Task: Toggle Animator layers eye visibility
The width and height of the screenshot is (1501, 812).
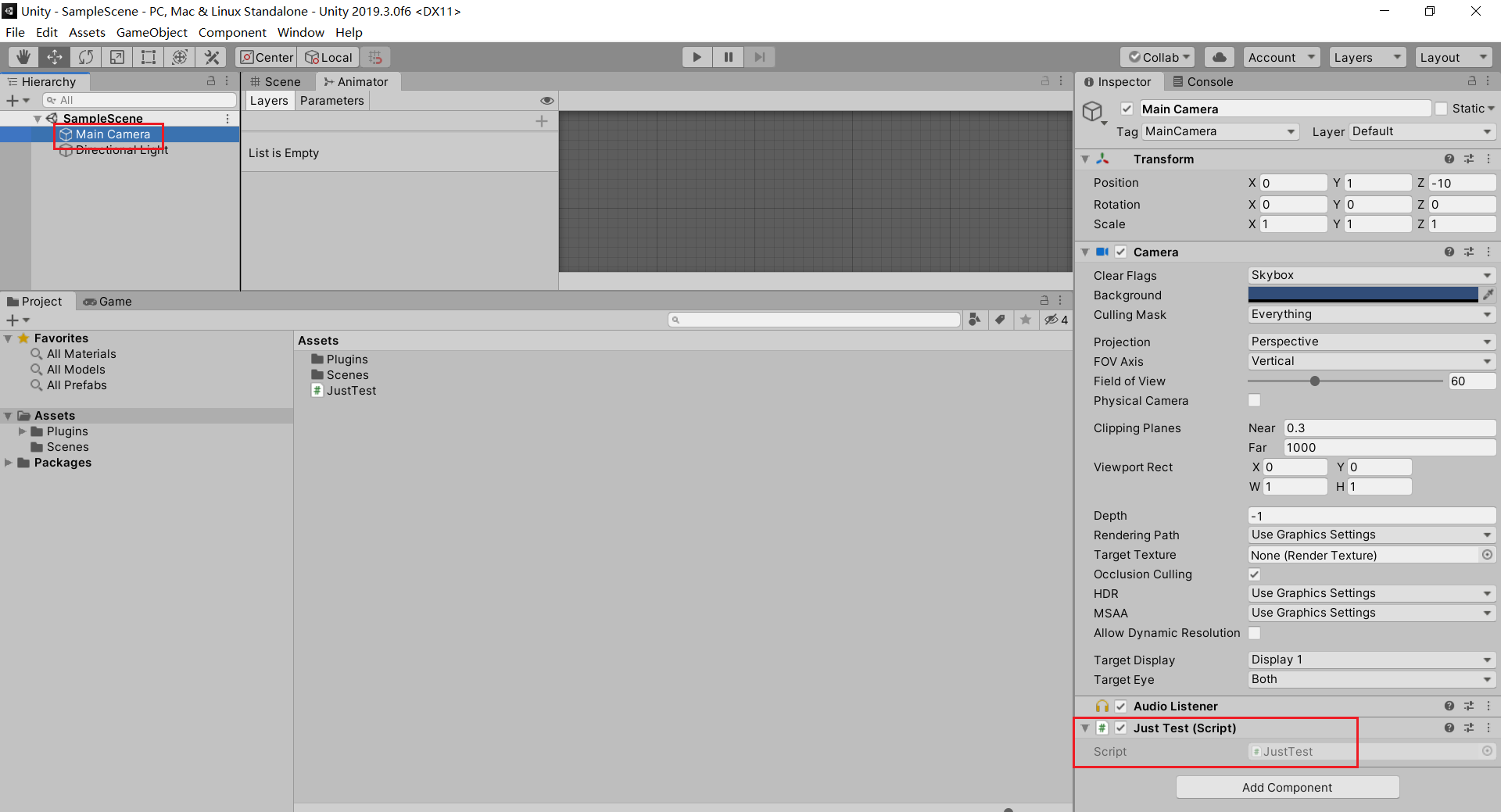Action: pyautogui.click(x=547, y=101)
